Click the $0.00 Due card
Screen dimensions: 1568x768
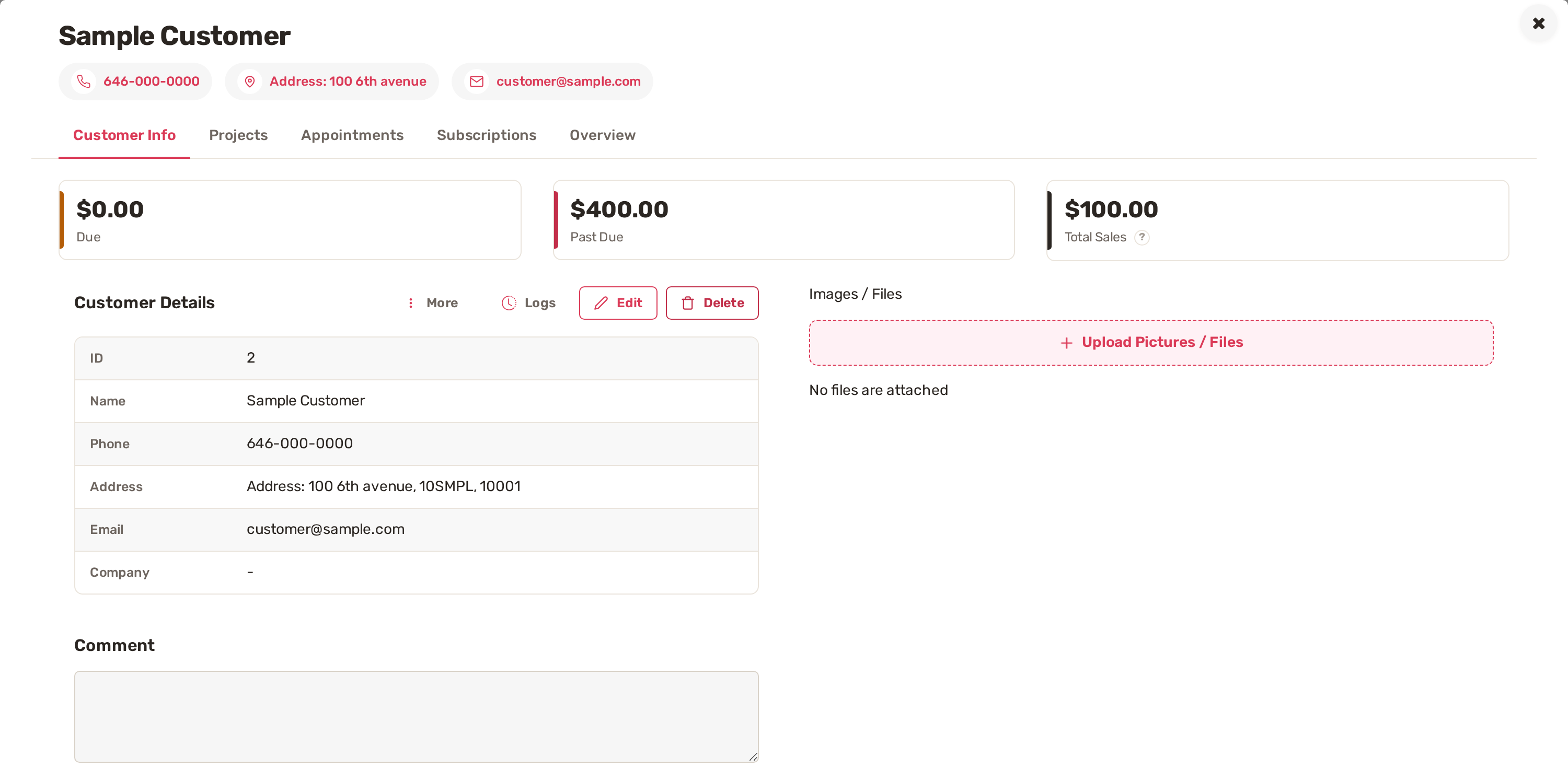pyautogui.click(x=290, y=219)
